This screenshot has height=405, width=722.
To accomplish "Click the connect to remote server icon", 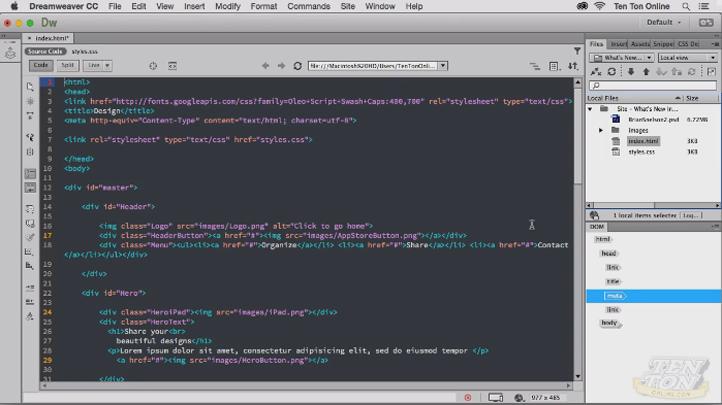I will click(x=596, y=72).
